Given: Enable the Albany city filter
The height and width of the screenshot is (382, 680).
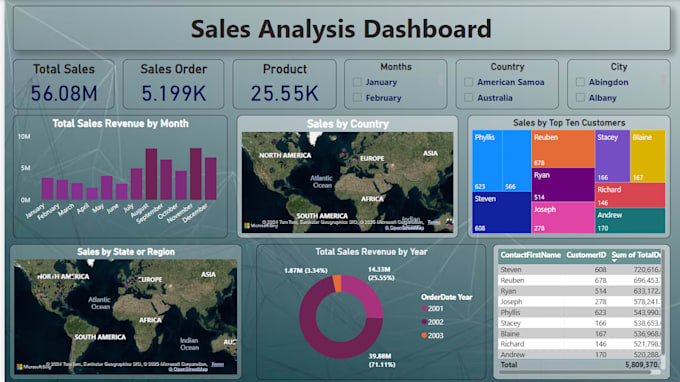Looking at the screenshot, I should tap(580, 98).
